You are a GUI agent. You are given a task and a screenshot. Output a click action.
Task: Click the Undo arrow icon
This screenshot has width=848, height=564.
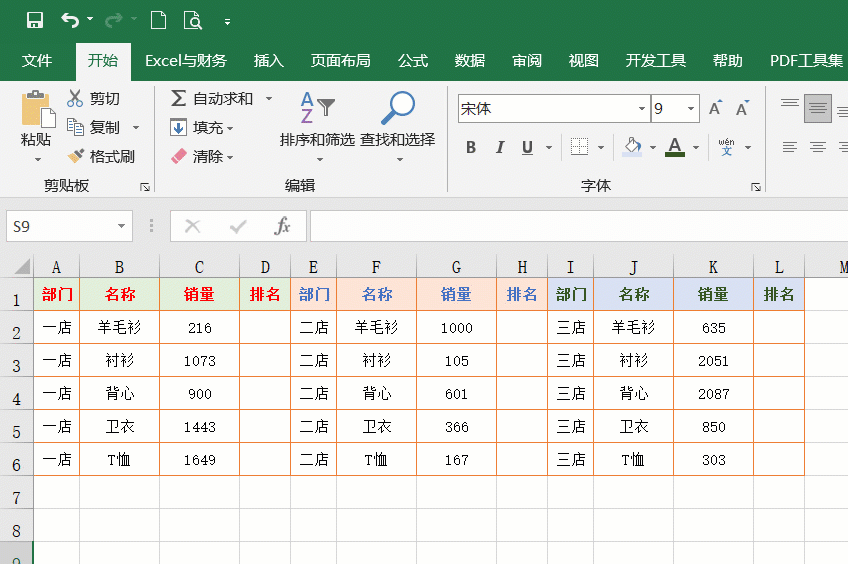point(69,20)
